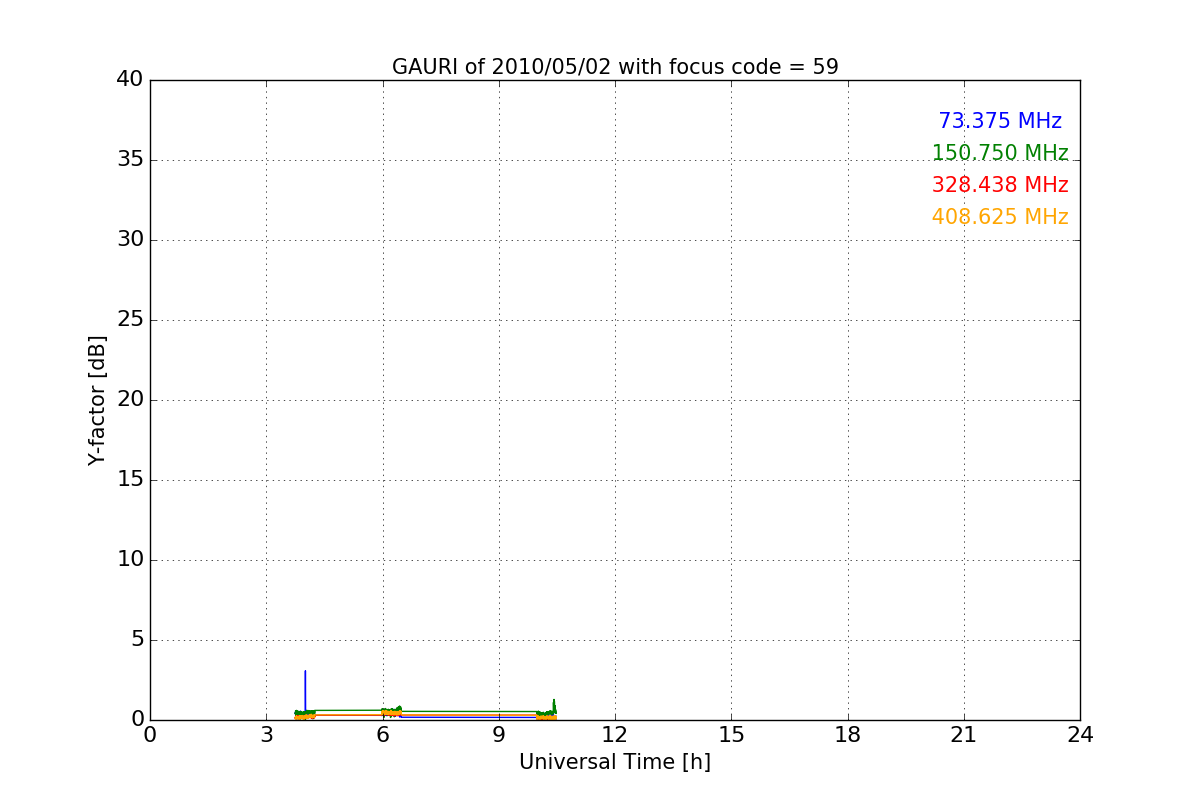
Task: Select the red '328.438 MHz' legend label
Action: click(1000, 185)
